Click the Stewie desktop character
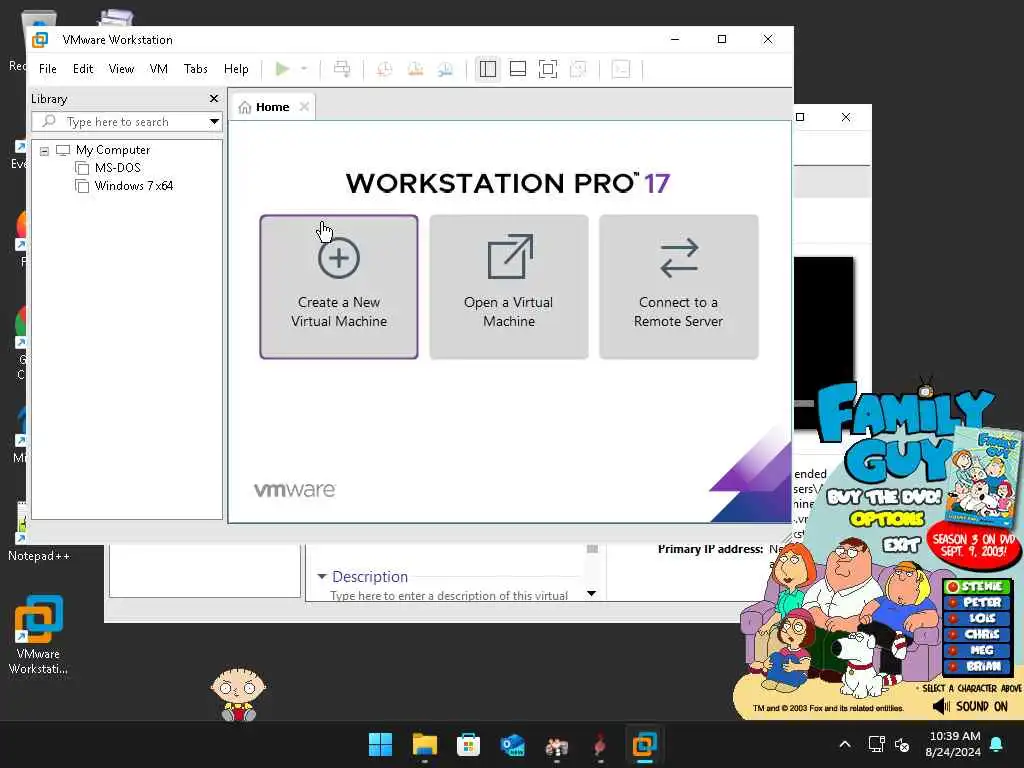The width and height of the screenshot is (1024, 768). tap(238, 694)
